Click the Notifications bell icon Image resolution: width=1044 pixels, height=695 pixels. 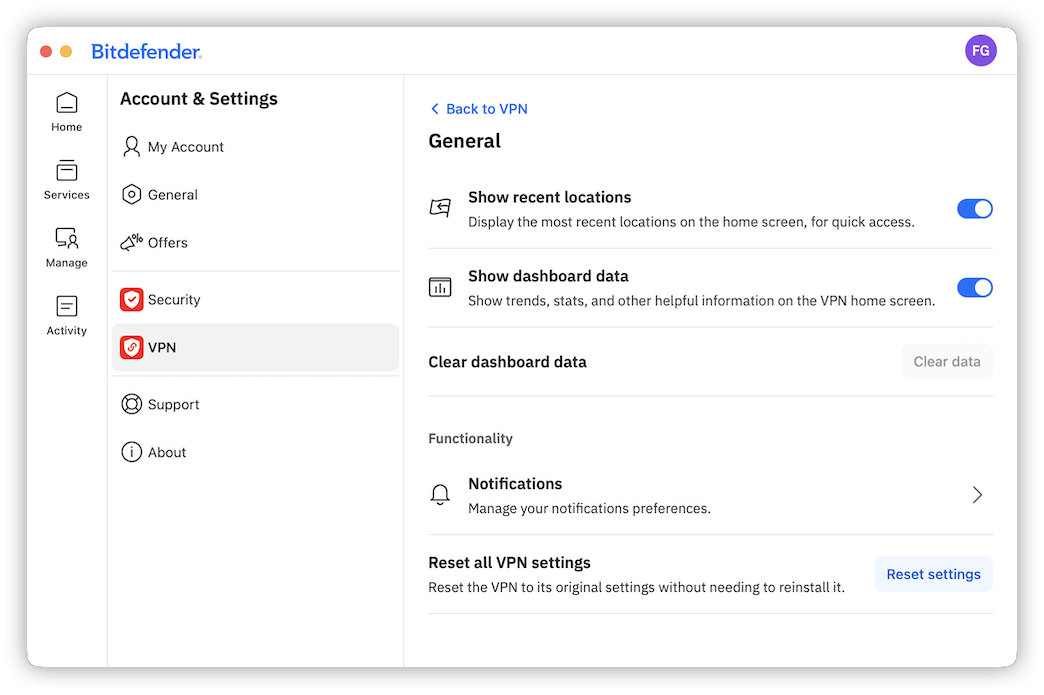click(440, 495)
